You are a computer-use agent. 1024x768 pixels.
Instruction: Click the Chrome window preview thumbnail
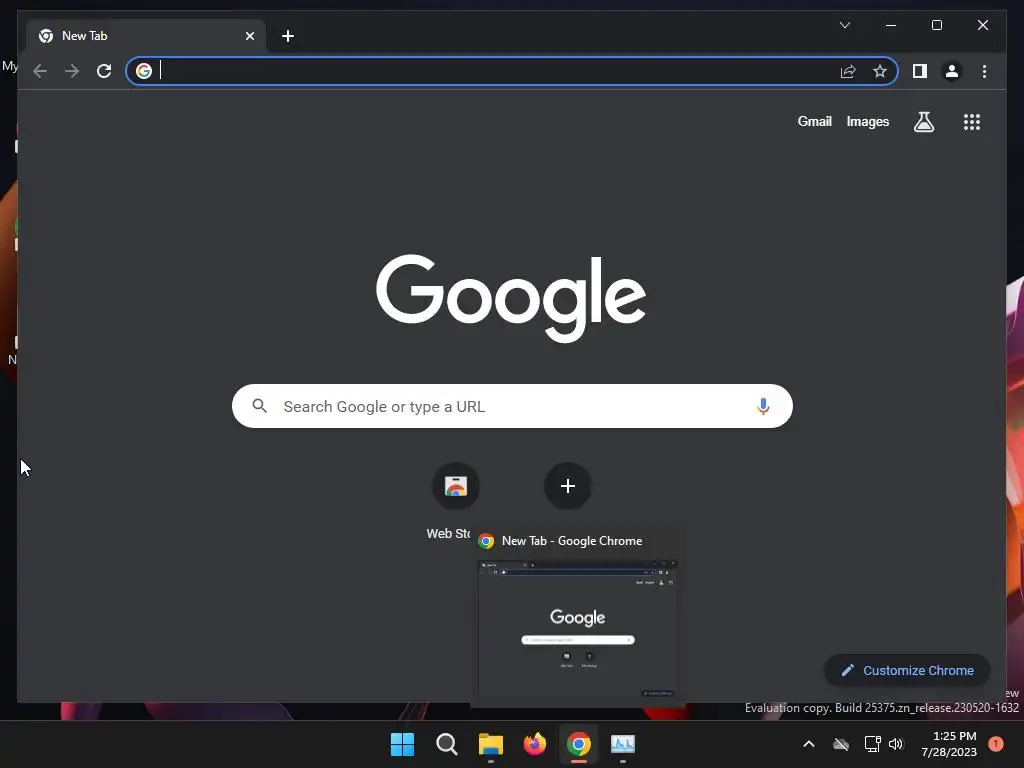(x=577, y=630)
